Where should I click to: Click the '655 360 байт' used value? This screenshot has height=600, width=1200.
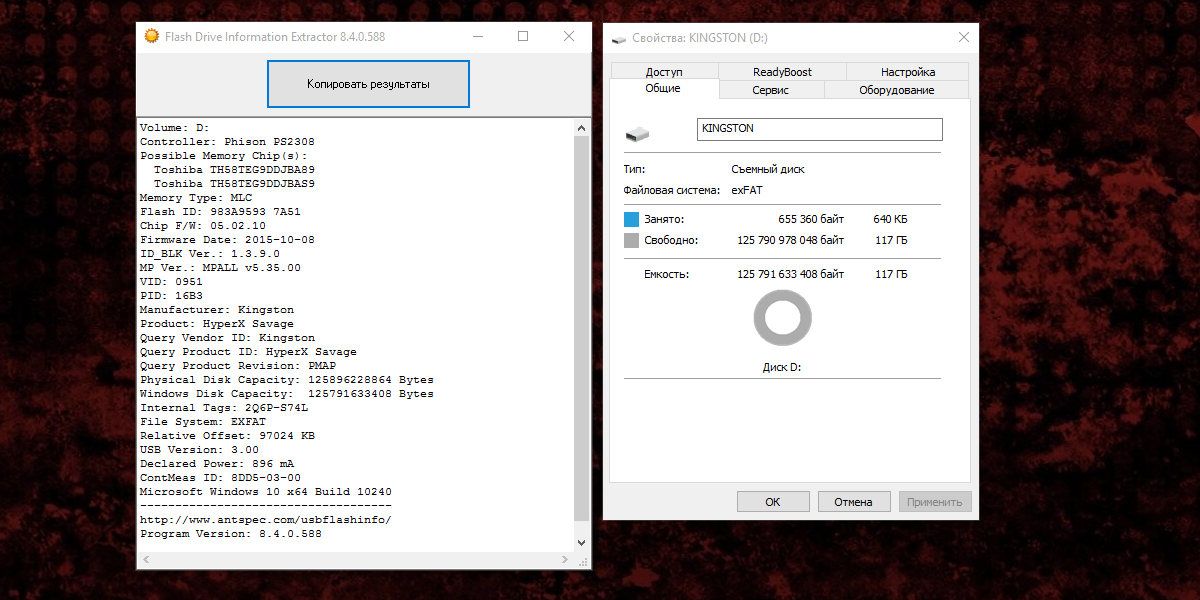click(x=811, y=219)
